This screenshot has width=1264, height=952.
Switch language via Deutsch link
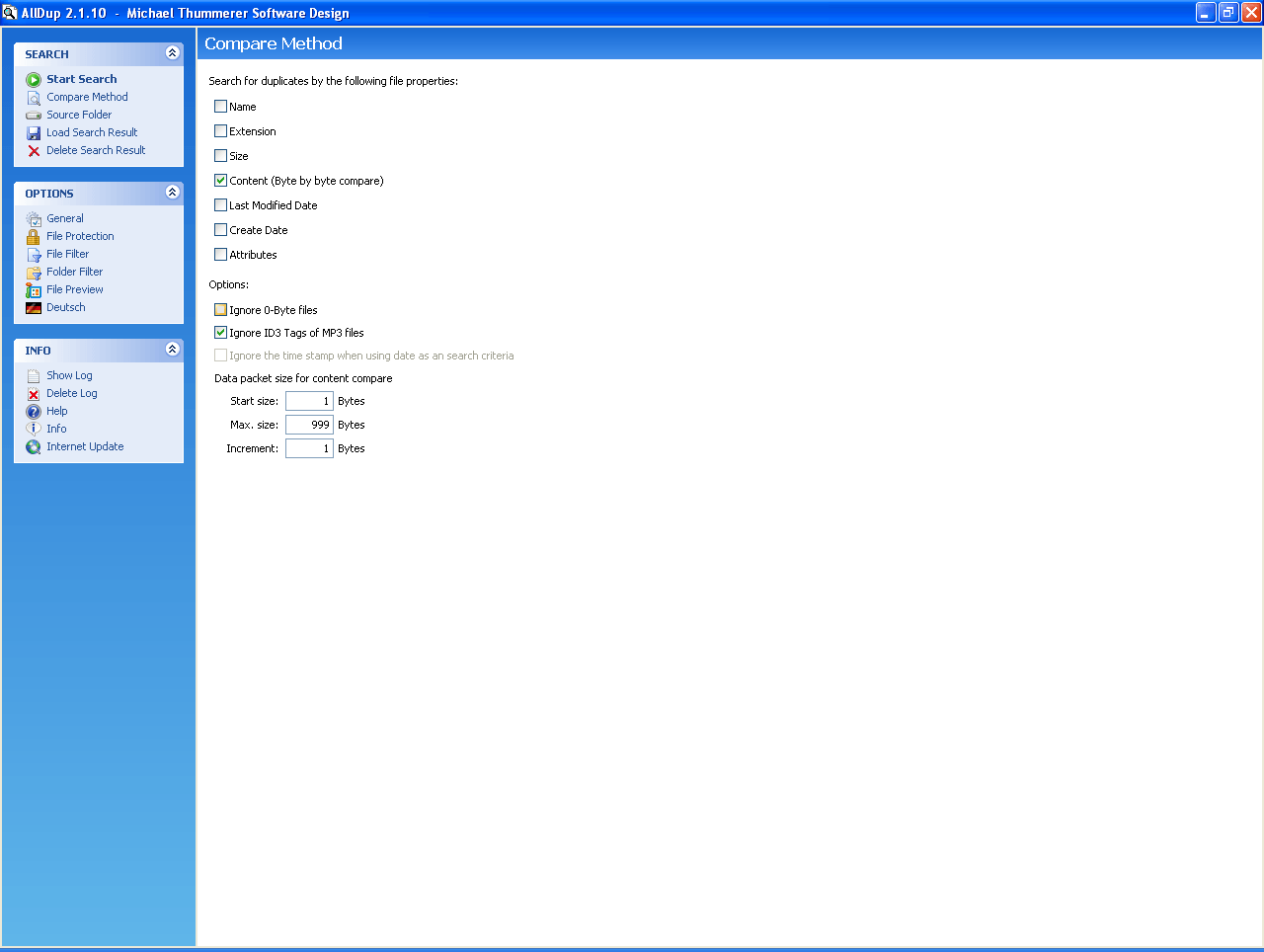point(66,307)
